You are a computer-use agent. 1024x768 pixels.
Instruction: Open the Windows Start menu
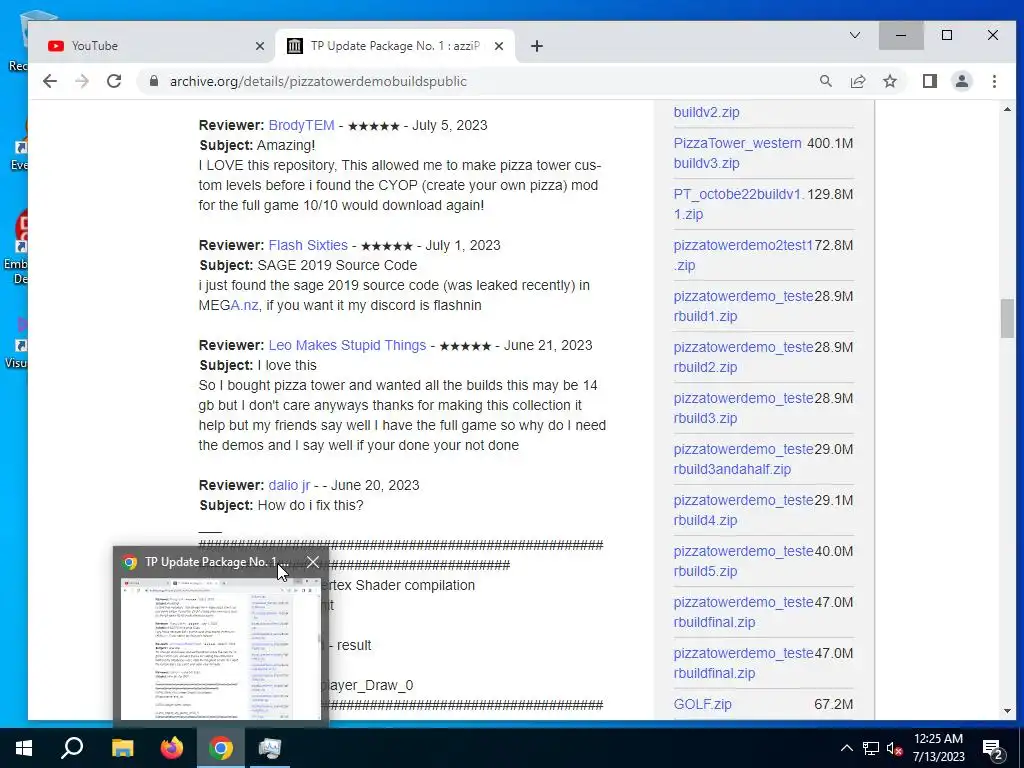click(24, 748)
